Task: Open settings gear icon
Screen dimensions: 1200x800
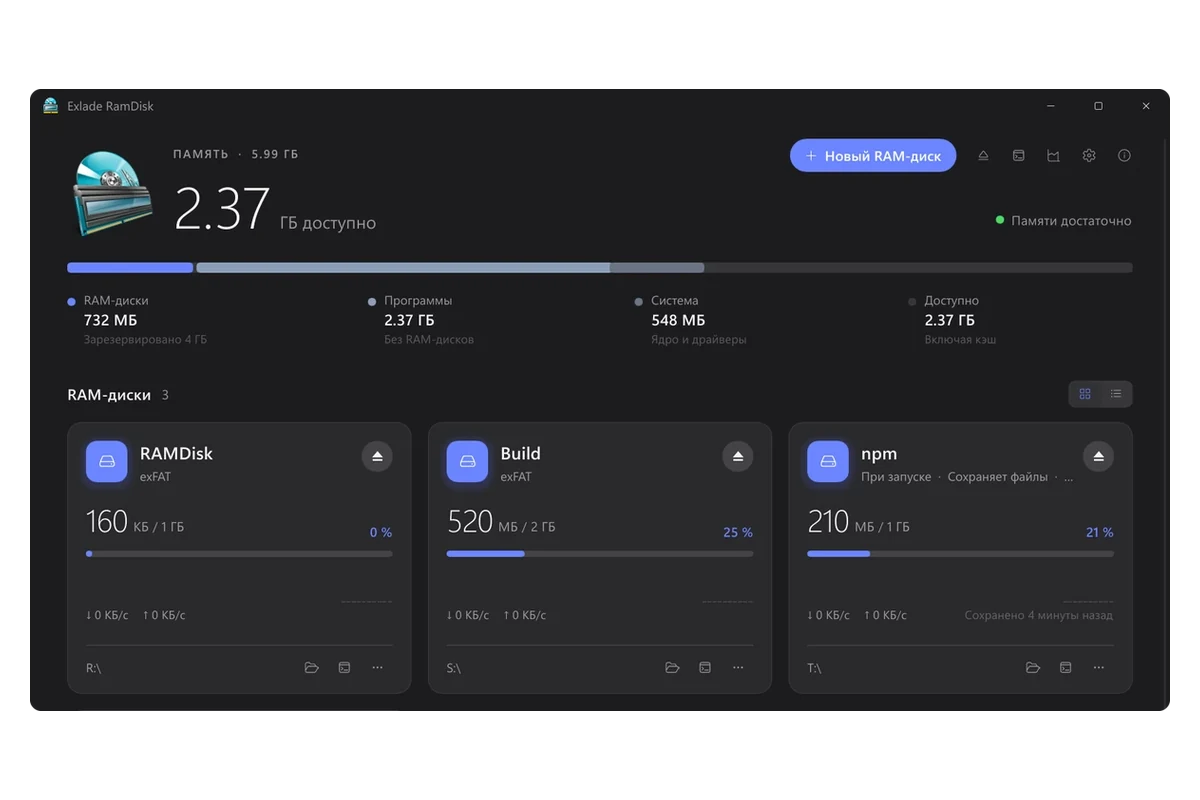Action: (1089, 156)
